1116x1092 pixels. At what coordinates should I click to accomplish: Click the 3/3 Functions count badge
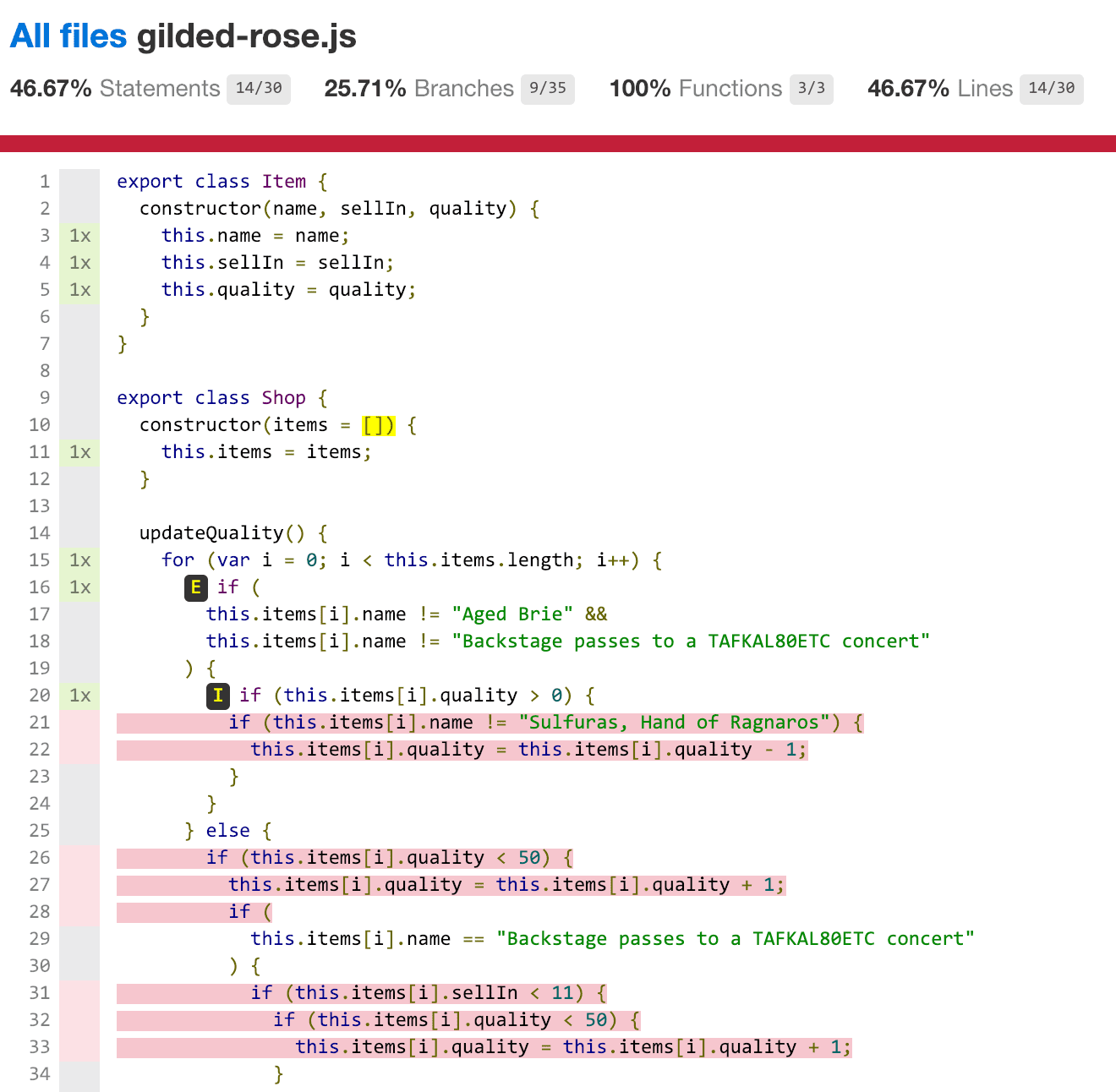812,89
